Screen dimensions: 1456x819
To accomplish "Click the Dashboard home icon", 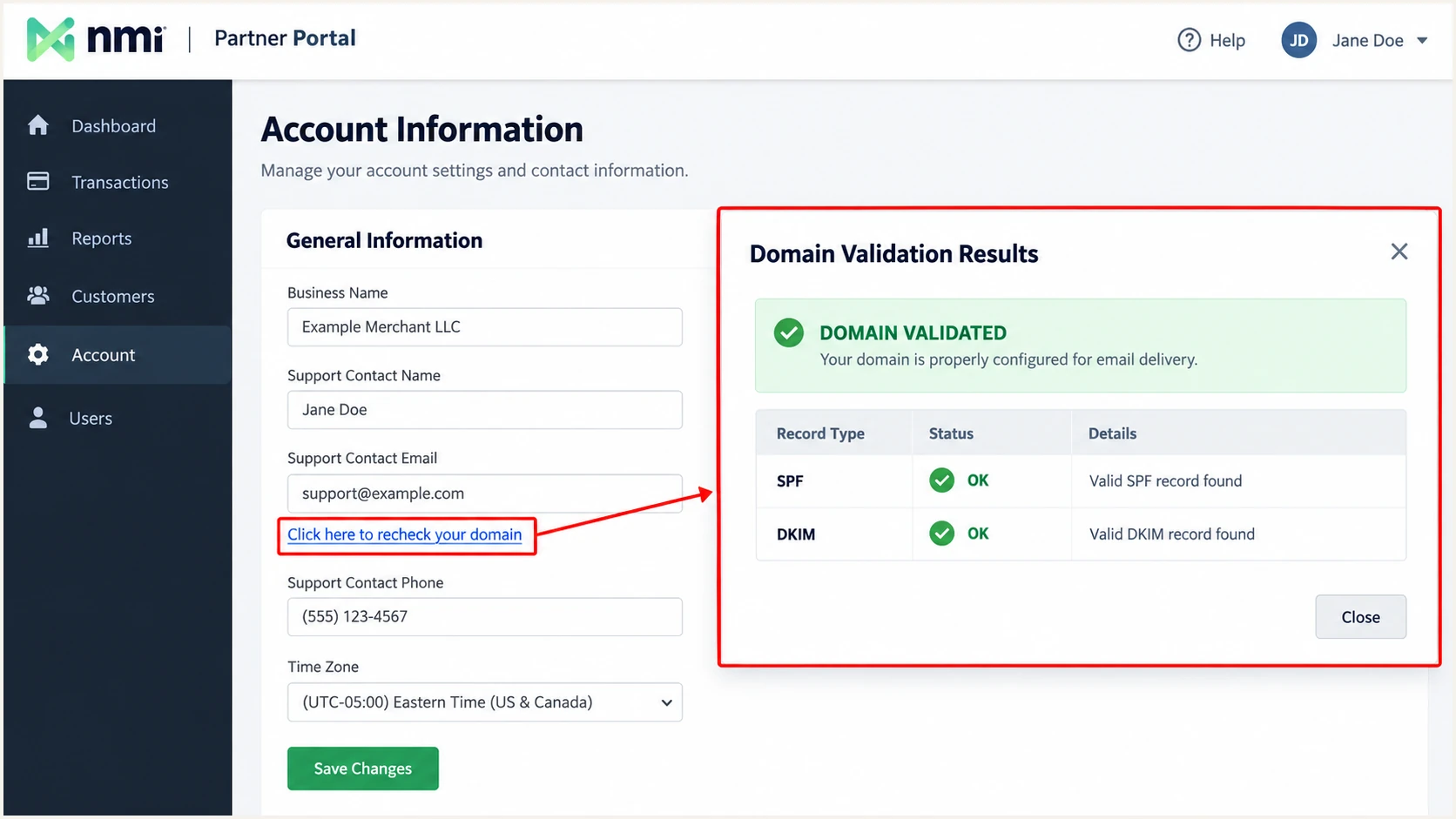I will pyautogui.click(x=38, y=125).
